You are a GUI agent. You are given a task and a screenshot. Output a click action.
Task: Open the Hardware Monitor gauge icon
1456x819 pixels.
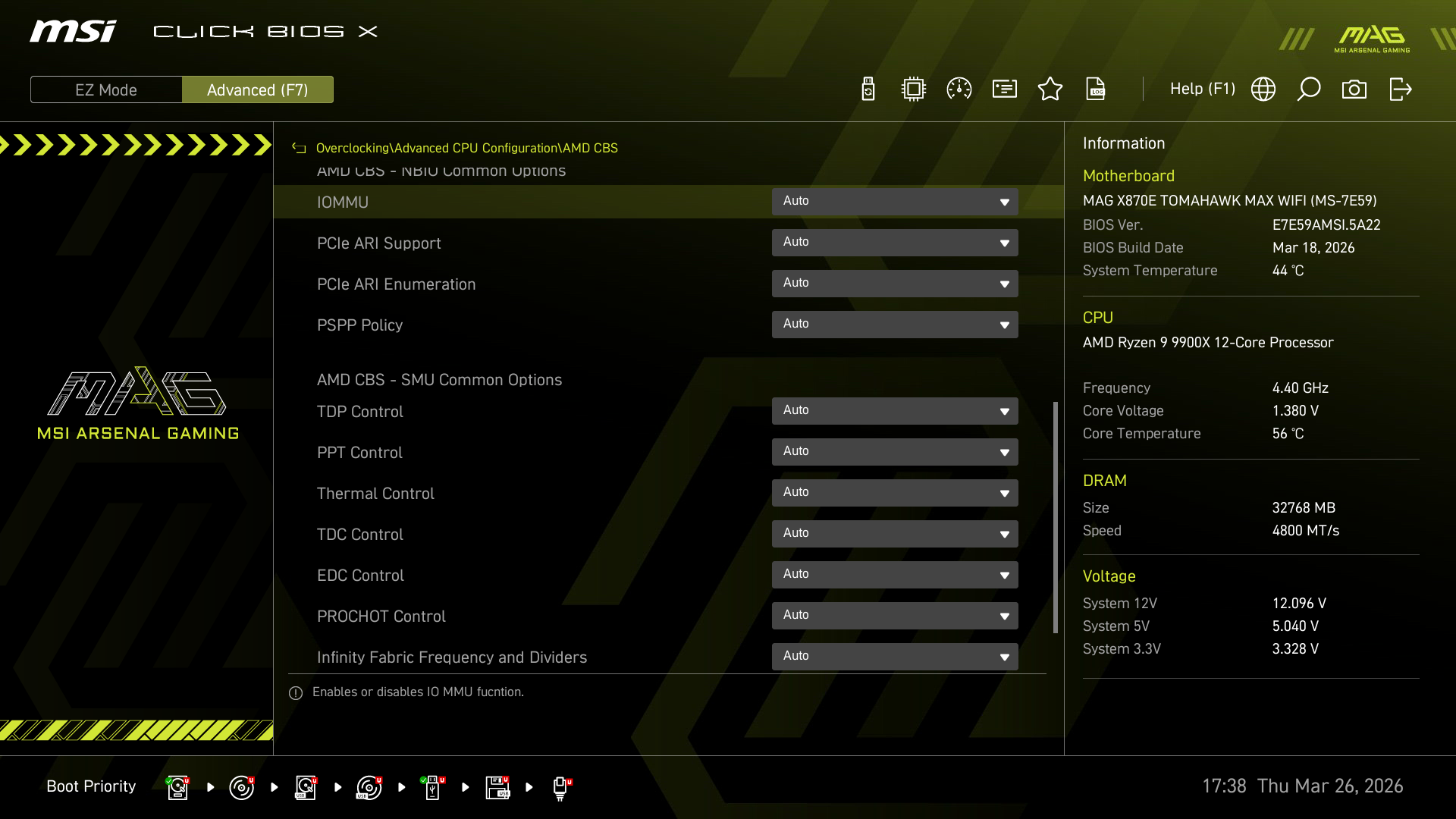(x=959, y=89)
